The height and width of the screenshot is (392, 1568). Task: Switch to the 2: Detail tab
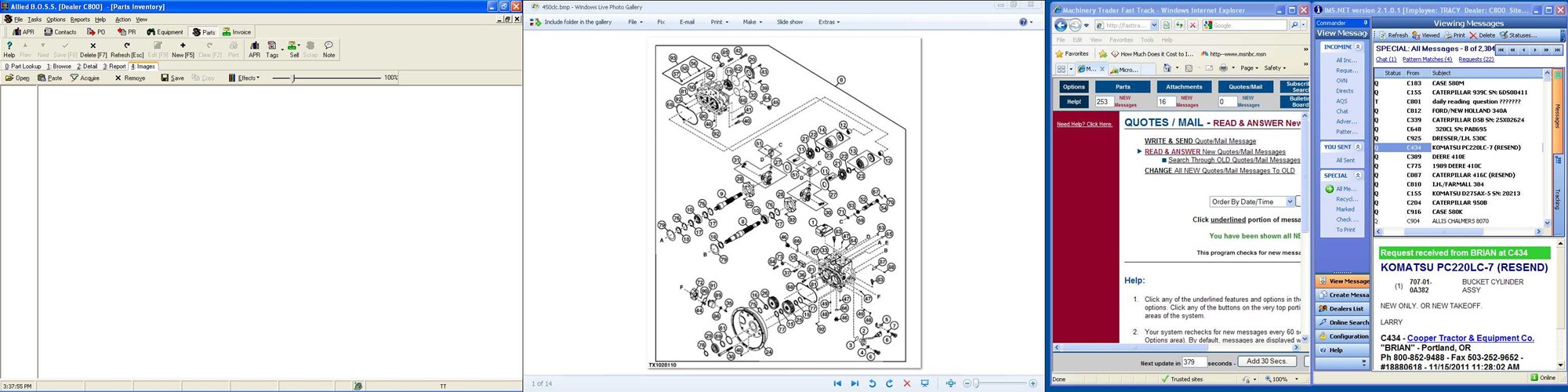[87, 67]
